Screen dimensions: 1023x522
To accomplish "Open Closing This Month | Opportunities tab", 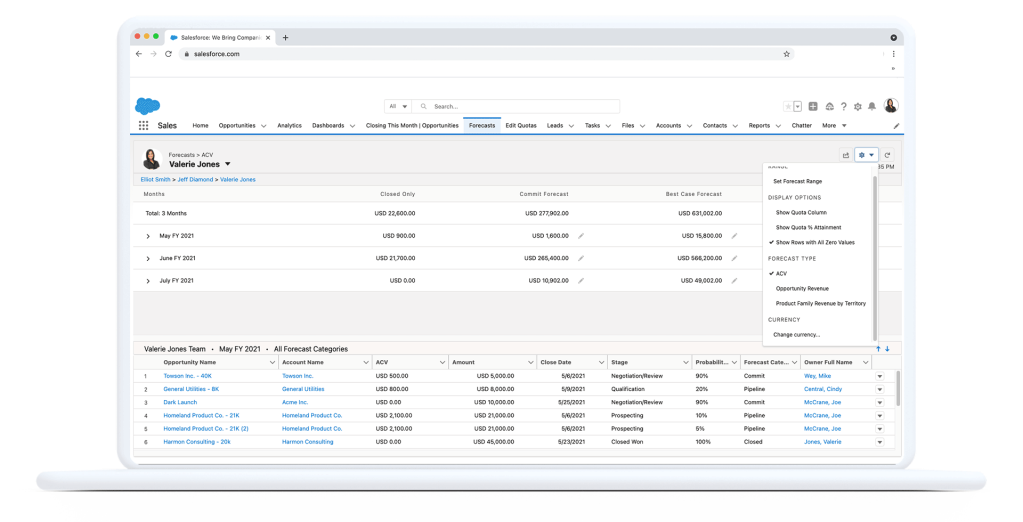I will click(x=412, y=125).
